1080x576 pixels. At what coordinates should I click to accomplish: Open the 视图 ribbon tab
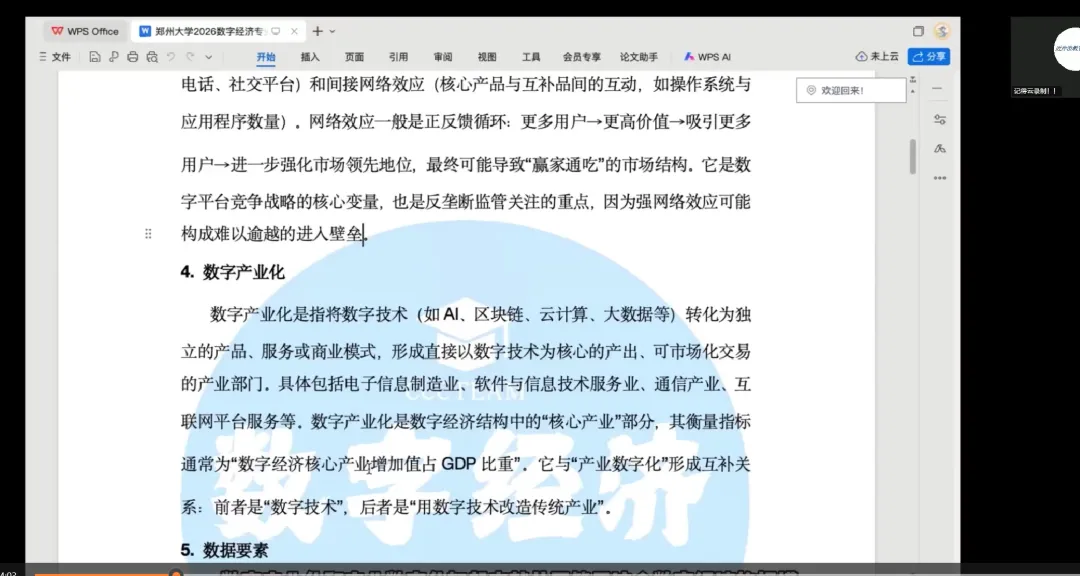pos(487,57)
